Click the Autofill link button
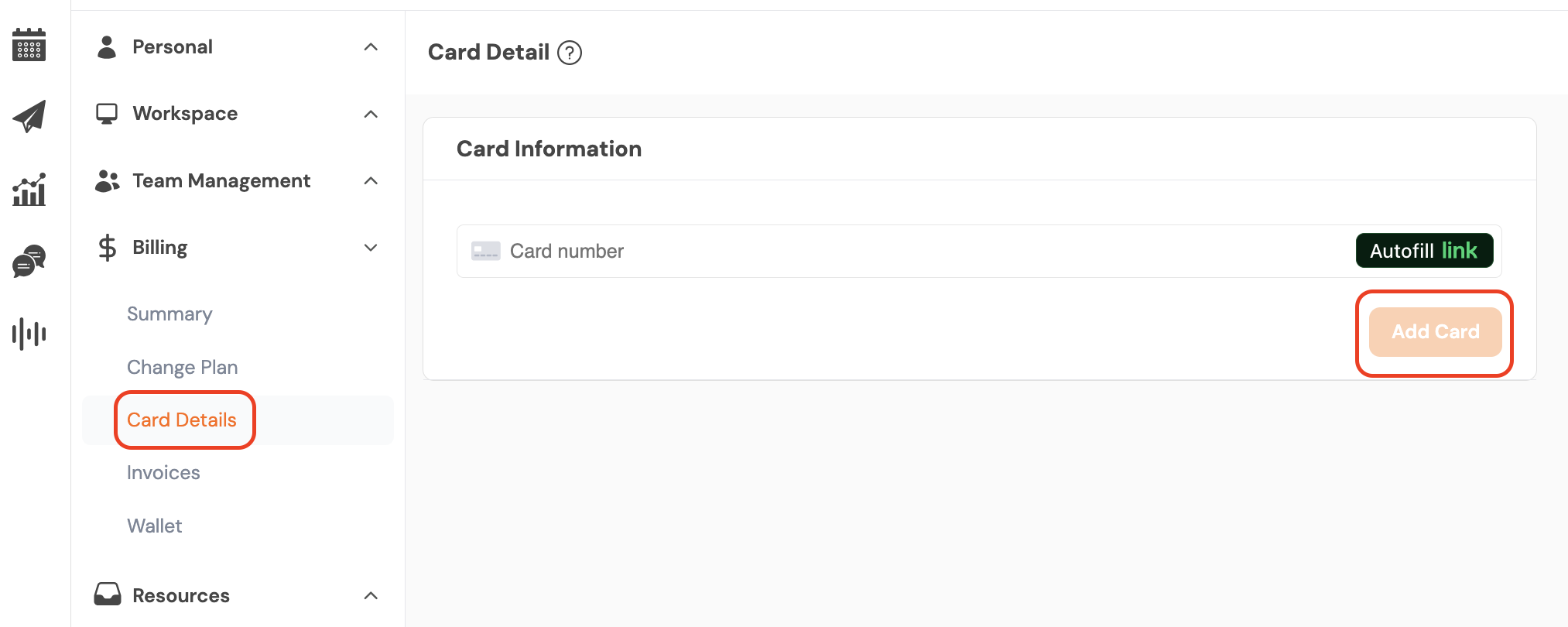This screenshot has height=627, width=1568. (1424, 251)
